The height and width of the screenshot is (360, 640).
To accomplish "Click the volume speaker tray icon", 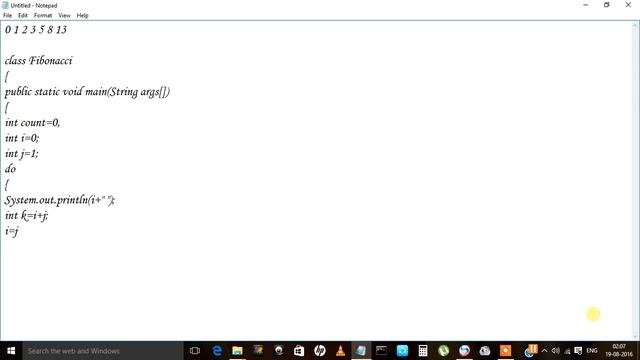I will pos(556,351).
